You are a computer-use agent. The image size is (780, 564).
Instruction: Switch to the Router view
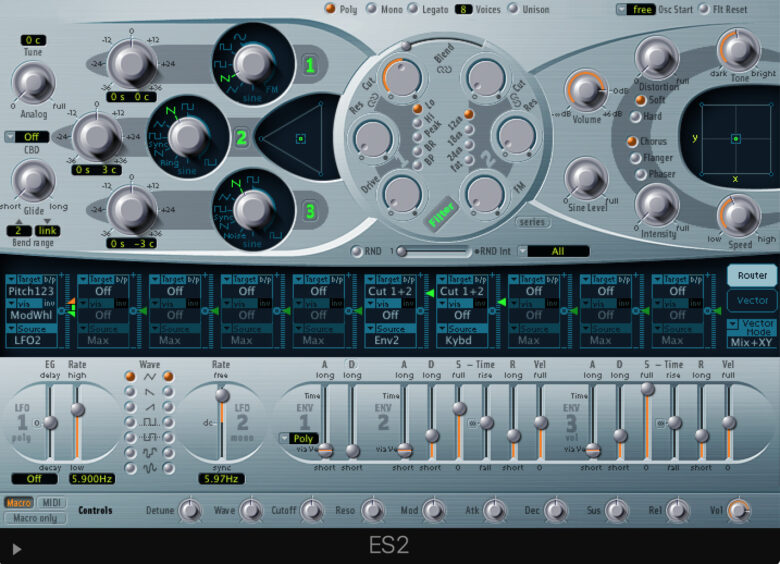(x=752, y=276)
